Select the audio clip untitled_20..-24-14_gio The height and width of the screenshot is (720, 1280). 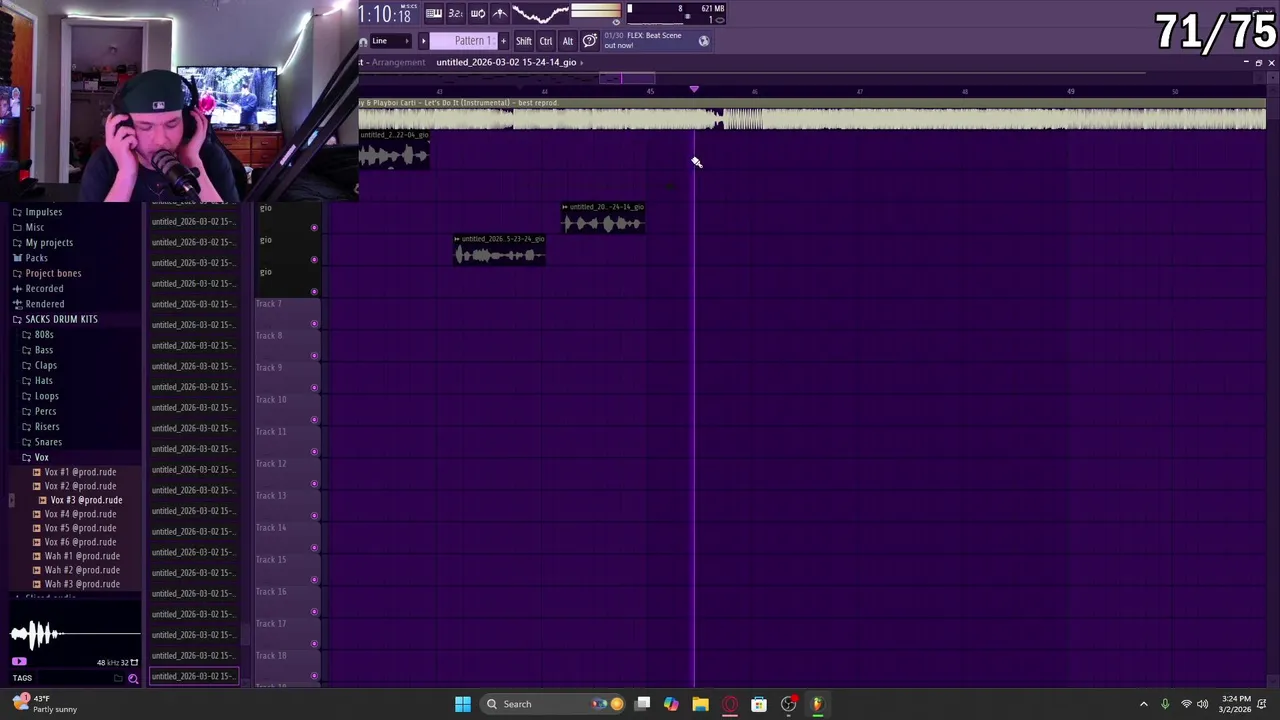pos(603,218)
